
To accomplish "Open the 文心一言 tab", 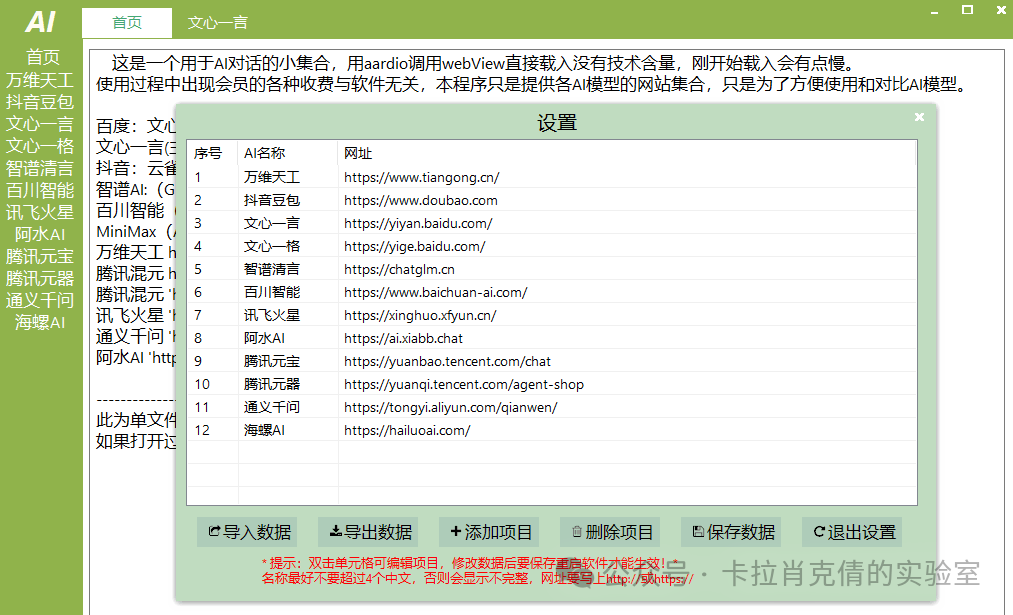I will pyautogui.click(x=217, y=22).
